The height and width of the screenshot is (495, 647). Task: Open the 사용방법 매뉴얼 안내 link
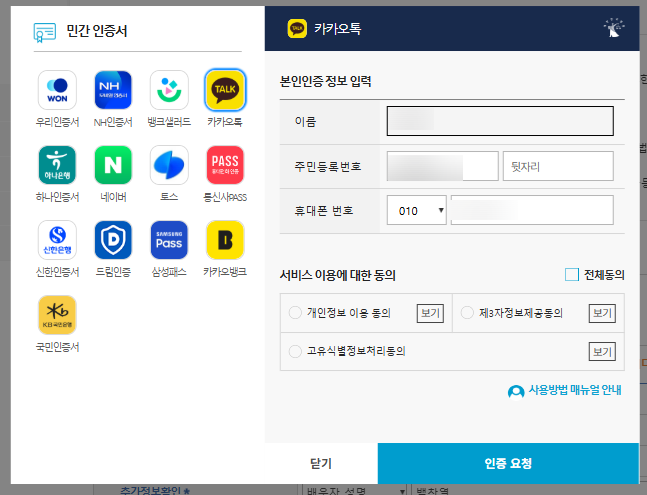tap(575, 390)
